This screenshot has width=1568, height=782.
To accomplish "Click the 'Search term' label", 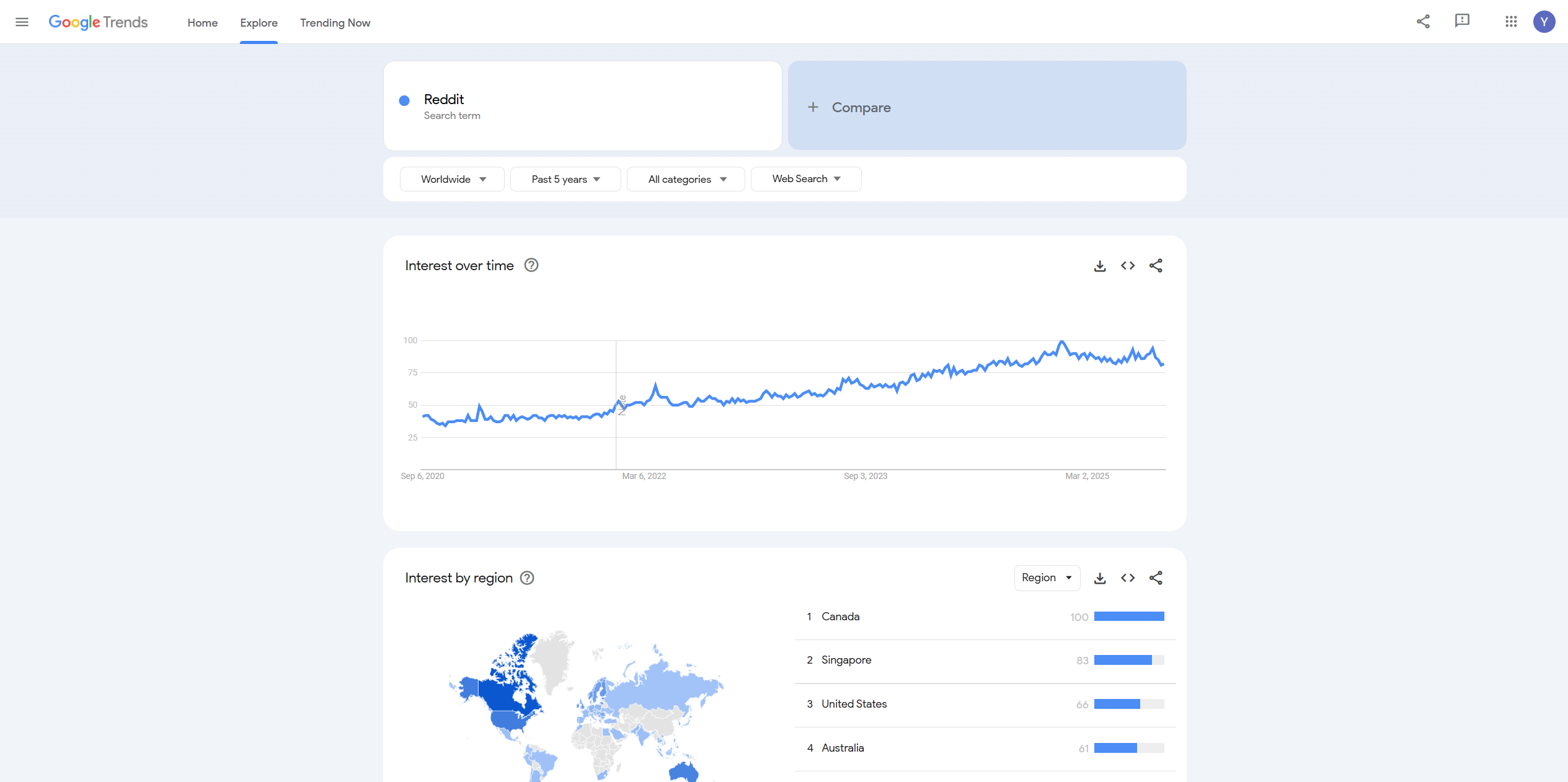I will coord(452,116).
